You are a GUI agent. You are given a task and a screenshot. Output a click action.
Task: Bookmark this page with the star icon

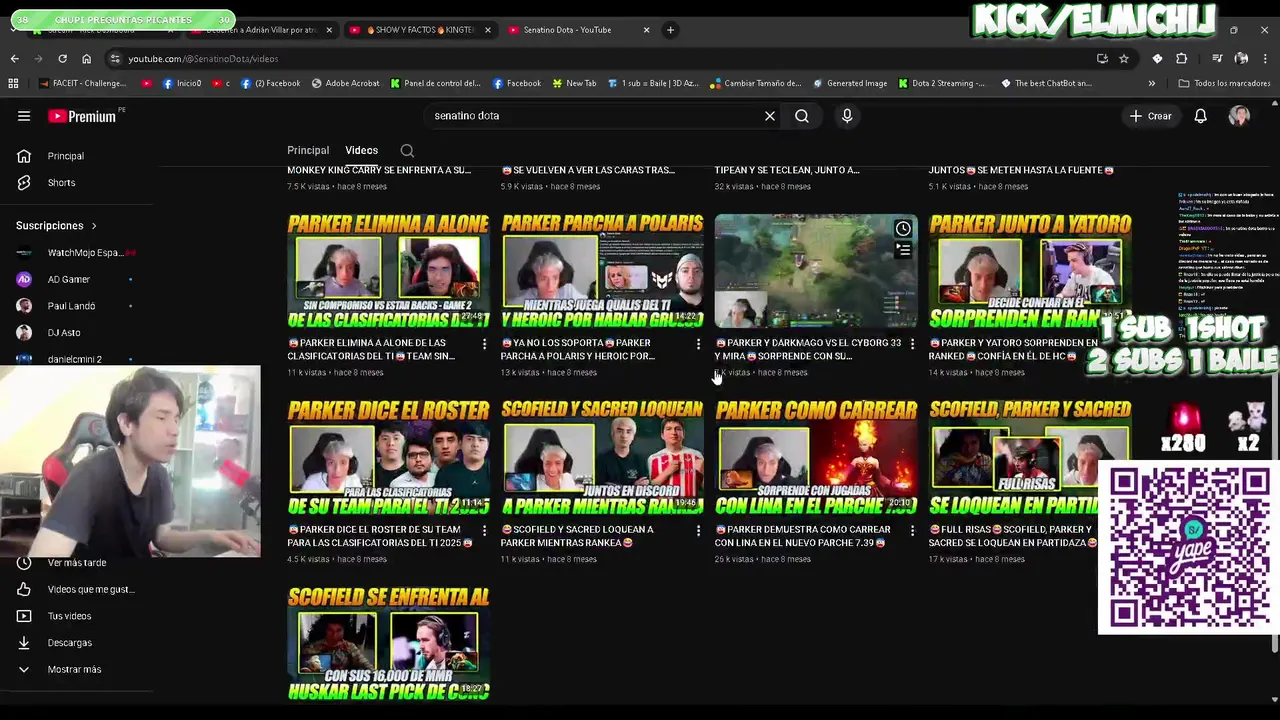click(1124, 59)
